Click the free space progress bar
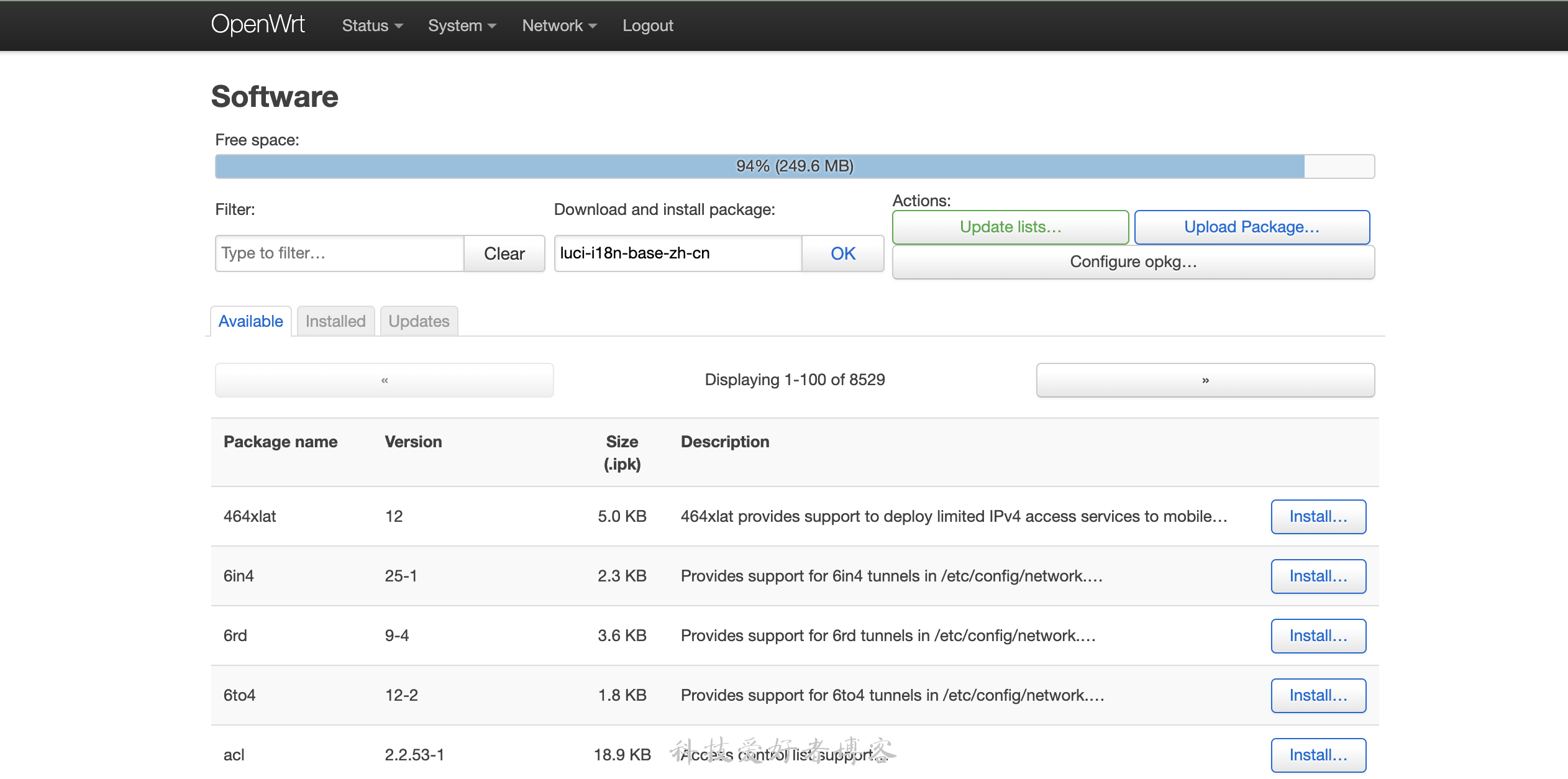Image resolution: width=1568 pixels, height=779 pixels. click(x=795, y=166)
